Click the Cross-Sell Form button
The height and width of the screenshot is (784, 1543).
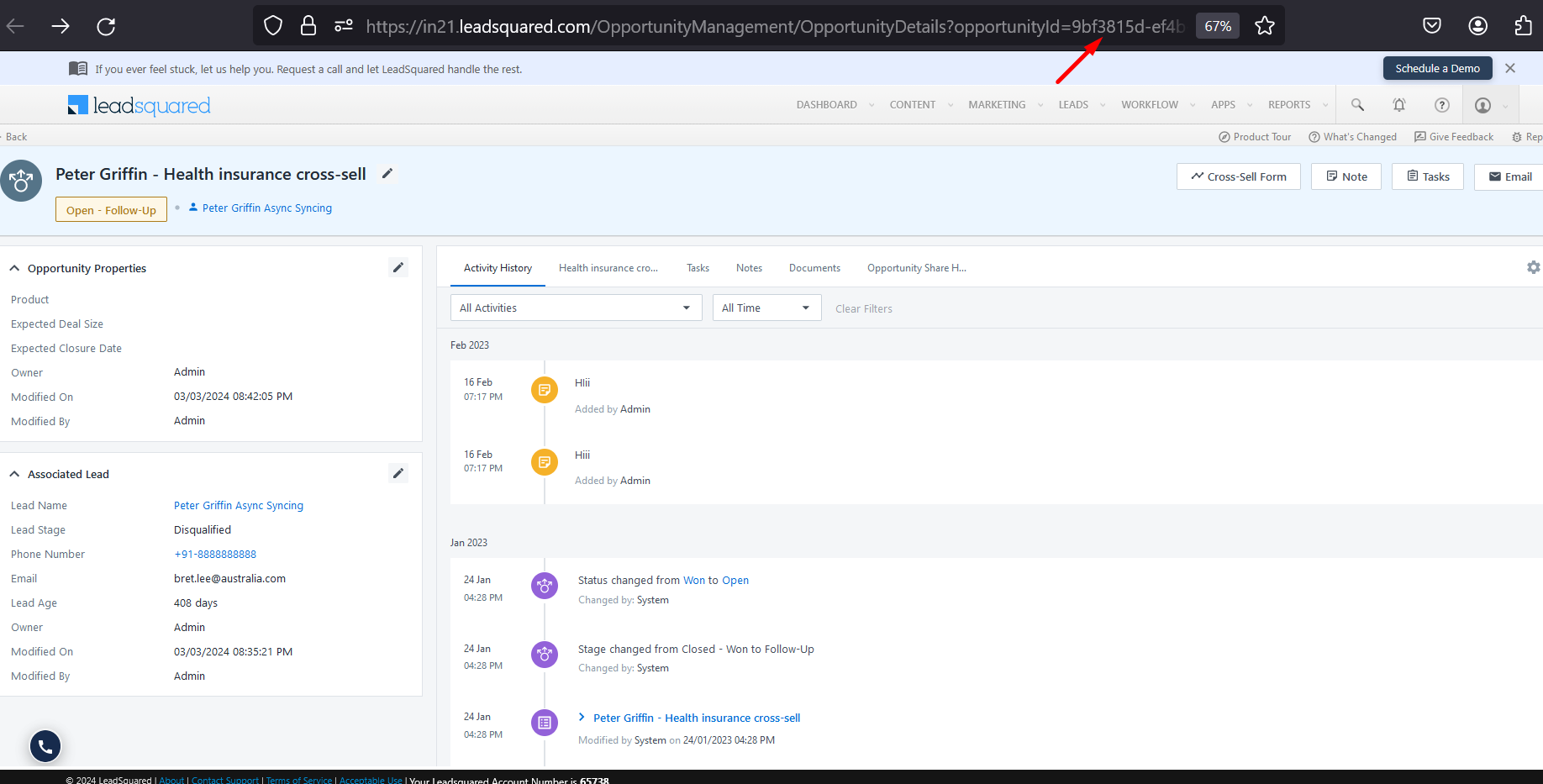(x=1238, y=176)
